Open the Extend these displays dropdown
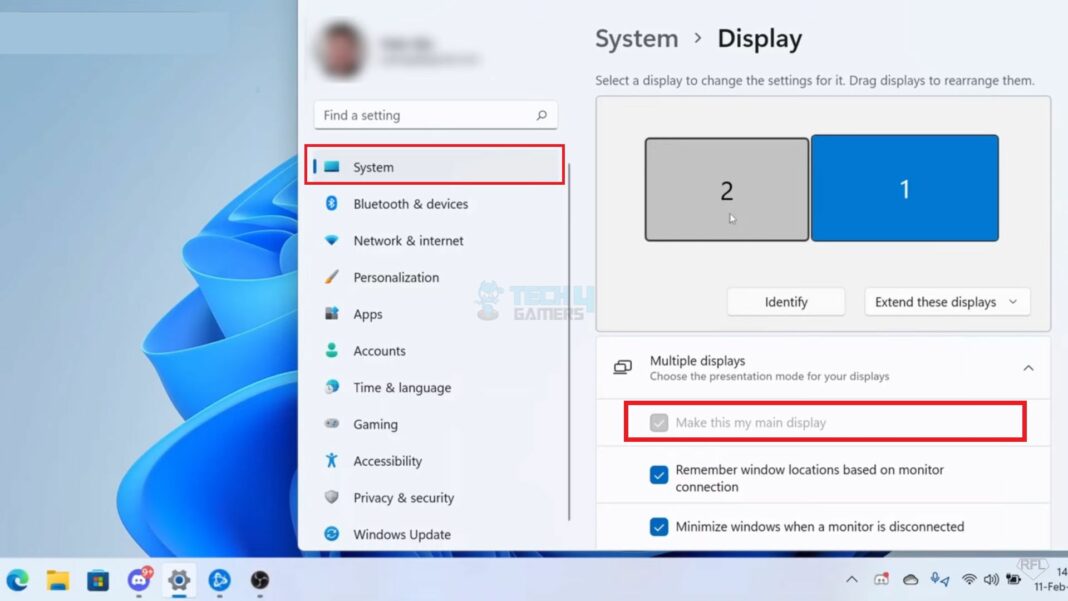Screen dimensions: 1068x601 tap(946, 301)
